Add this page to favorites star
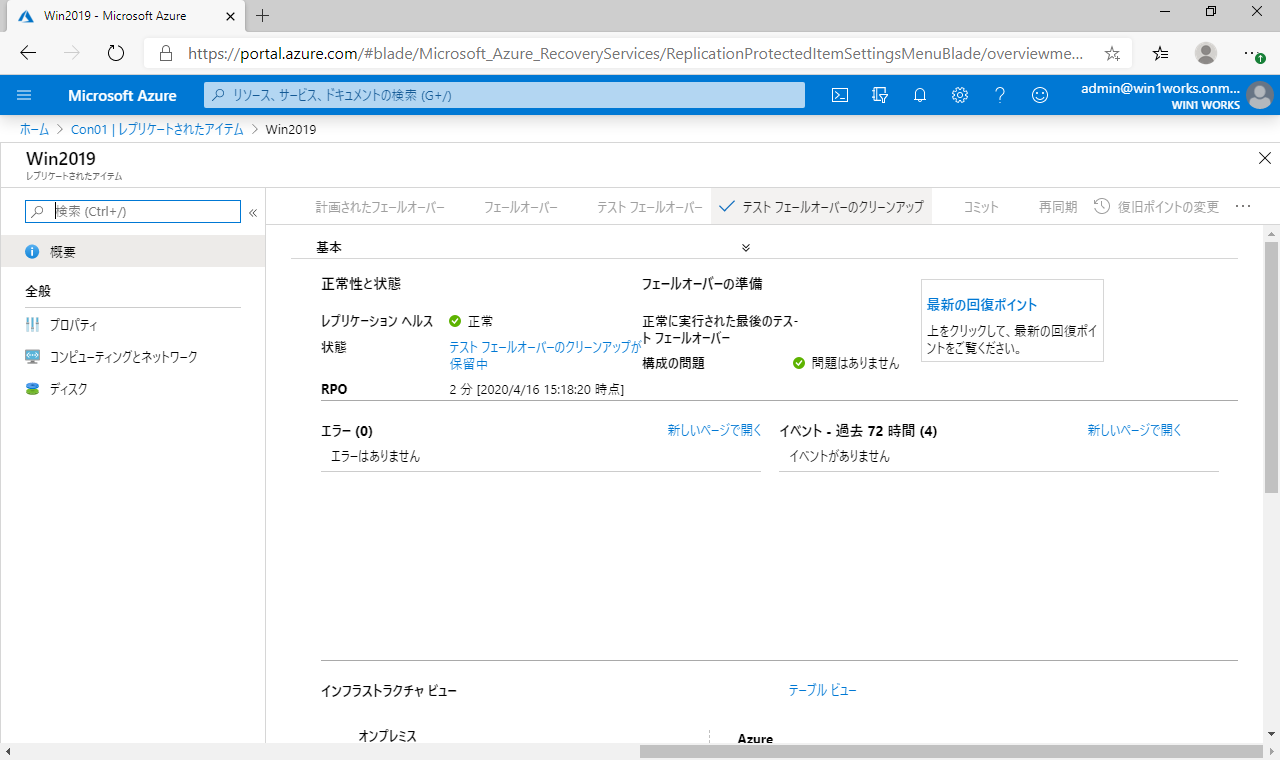Viewport: 1280px width, 760px height. pyautogui.click(x=1112, y=53)
